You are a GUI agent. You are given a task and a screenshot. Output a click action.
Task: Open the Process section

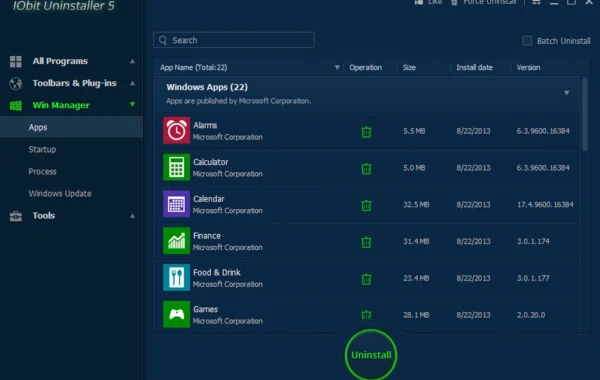coord(42,171)
